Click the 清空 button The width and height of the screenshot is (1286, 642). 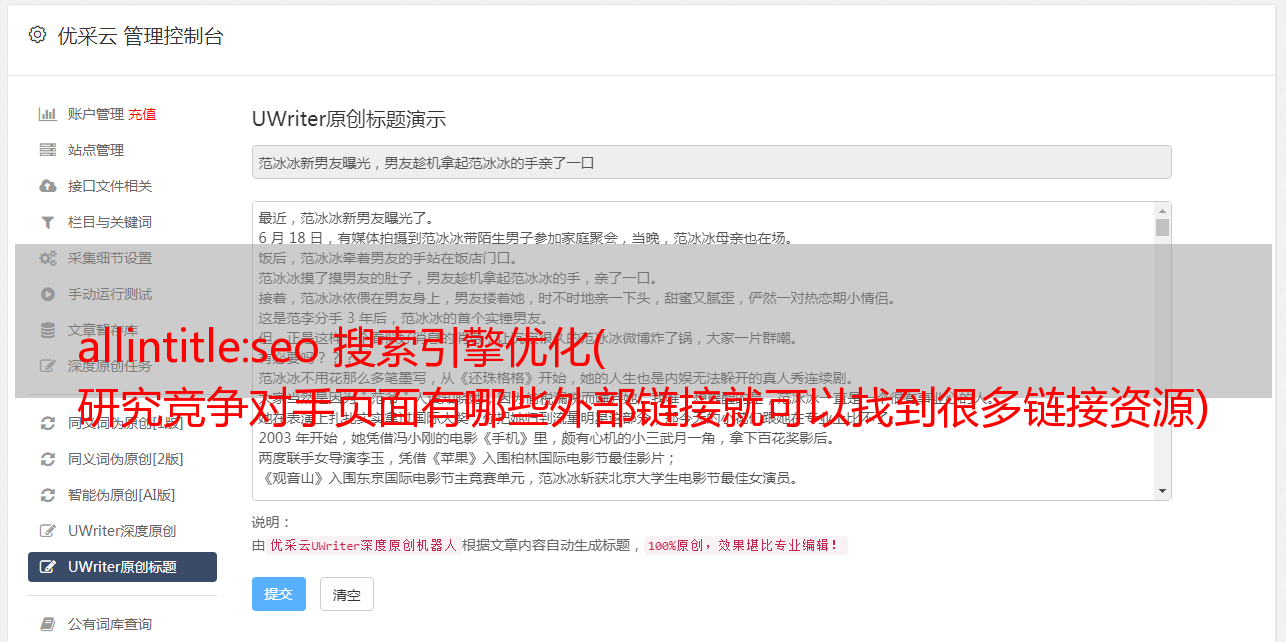point(346,594)
